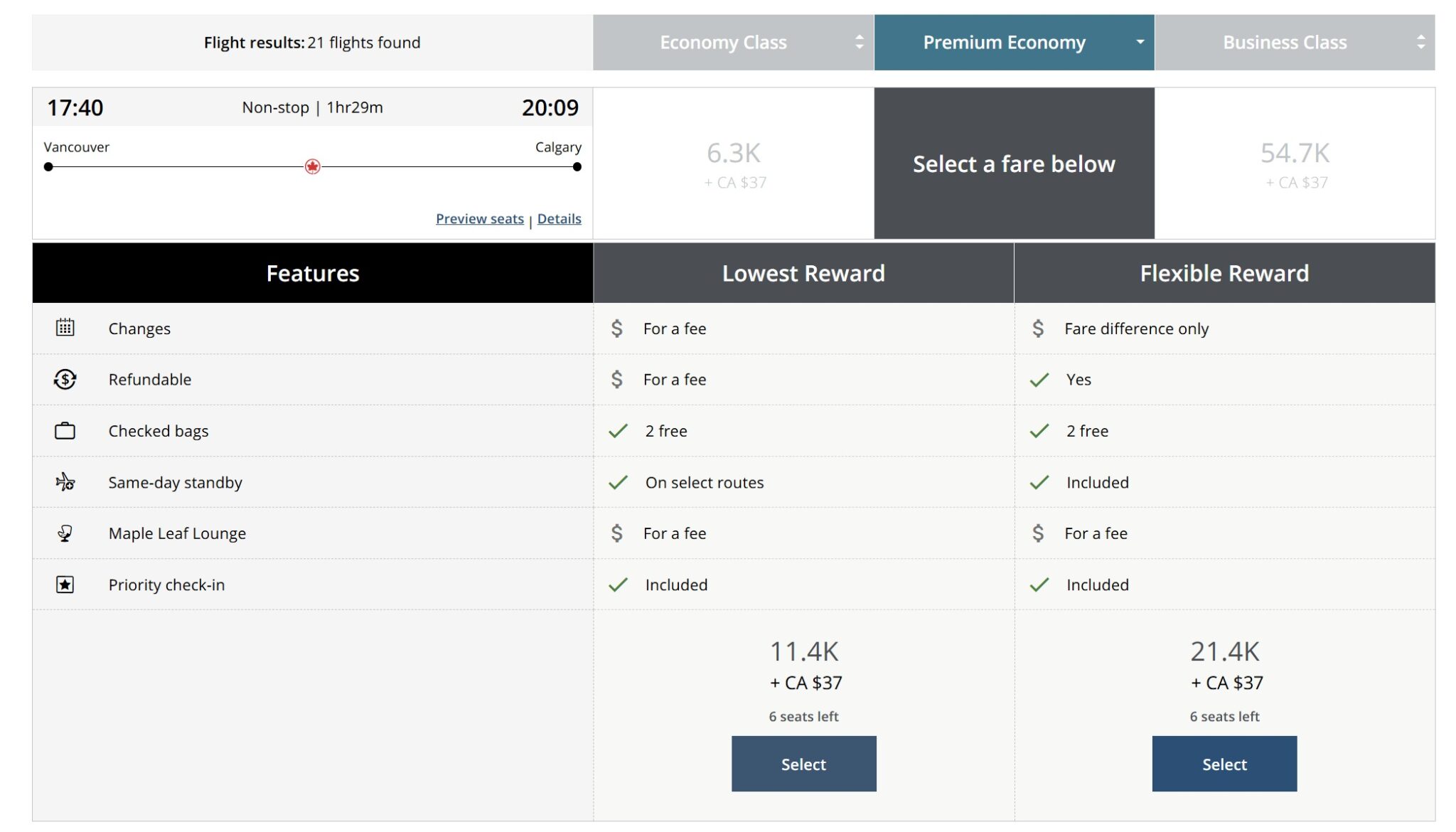Open the Preview seats link
This screenshot has height=832, width=1456.
click(x=479, y=219)
